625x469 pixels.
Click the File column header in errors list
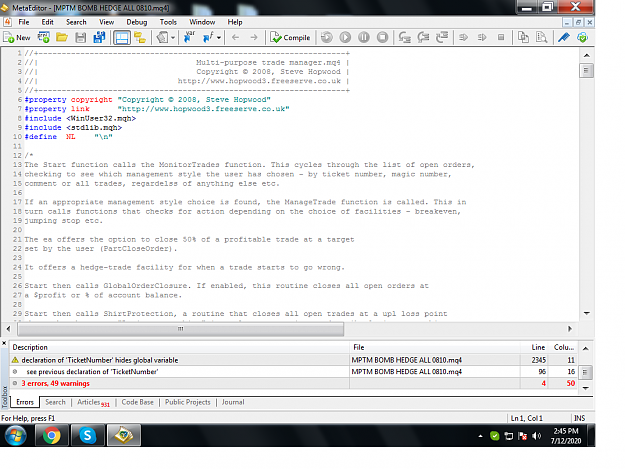tap(435, 347)
